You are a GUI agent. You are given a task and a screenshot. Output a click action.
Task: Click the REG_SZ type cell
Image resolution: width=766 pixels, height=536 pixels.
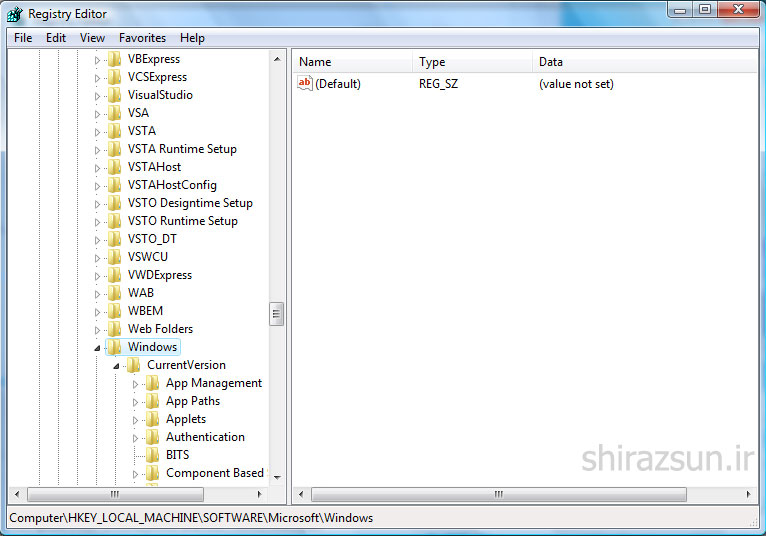click(x=438, y=84)
